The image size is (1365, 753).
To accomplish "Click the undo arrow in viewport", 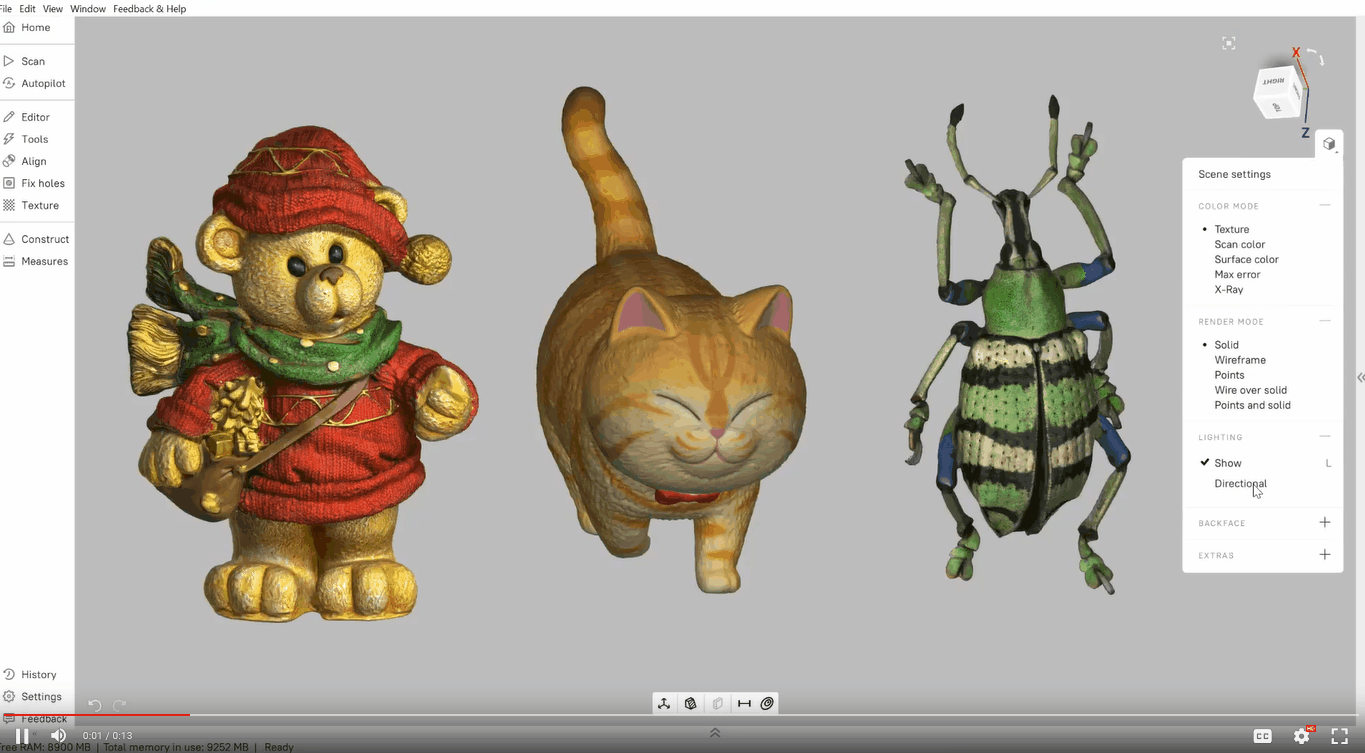I will (x=94, y=705).
